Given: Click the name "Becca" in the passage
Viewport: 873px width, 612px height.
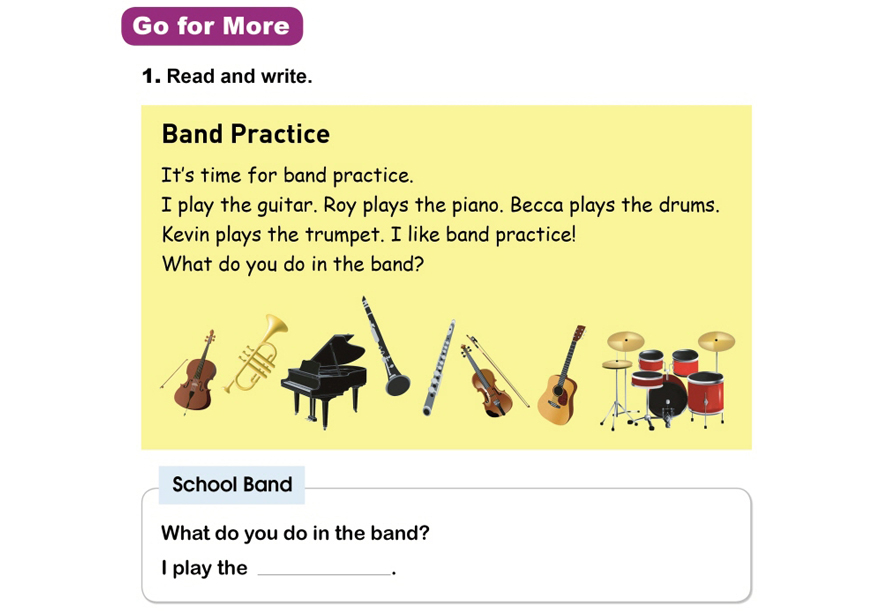Looking at the screenshot, I should [x=538, y=206].
